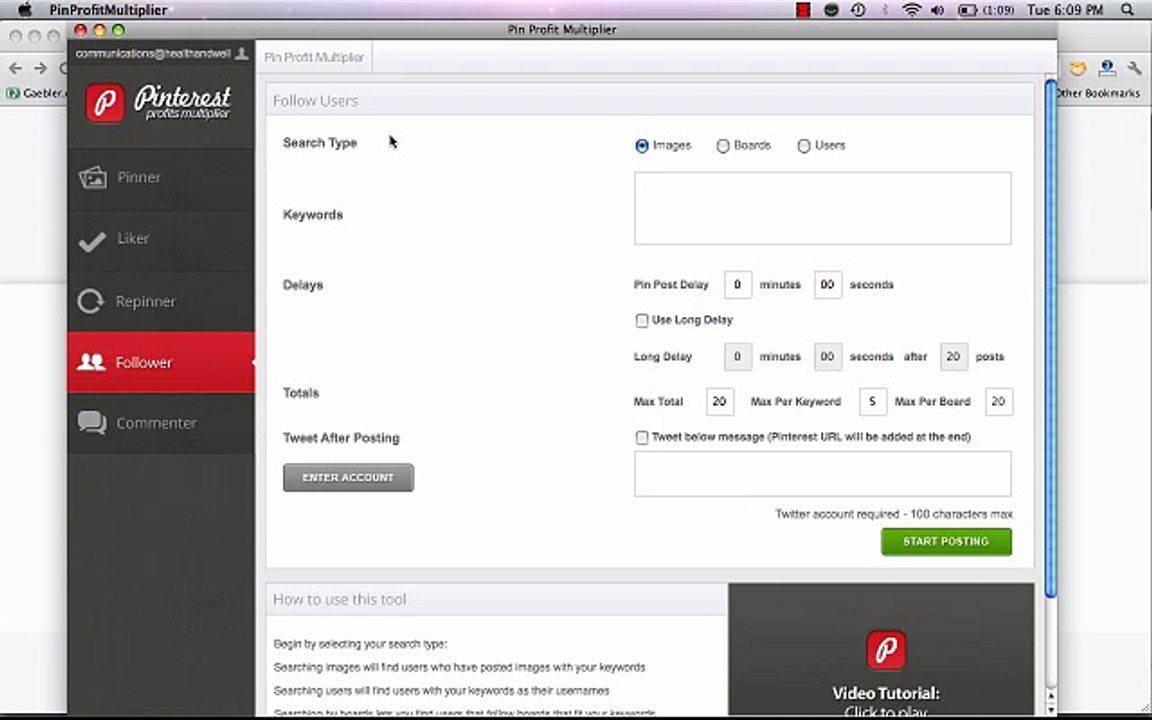Viewport: 1152px width, 720px height.
Task: Open the Liker checkmark section
Action: 161,240
